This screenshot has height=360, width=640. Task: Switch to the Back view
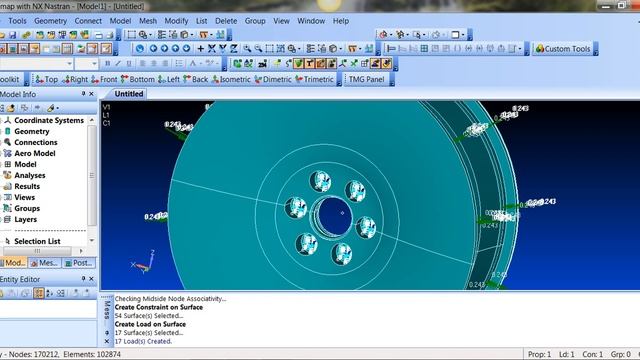click(x=196, y=79)
